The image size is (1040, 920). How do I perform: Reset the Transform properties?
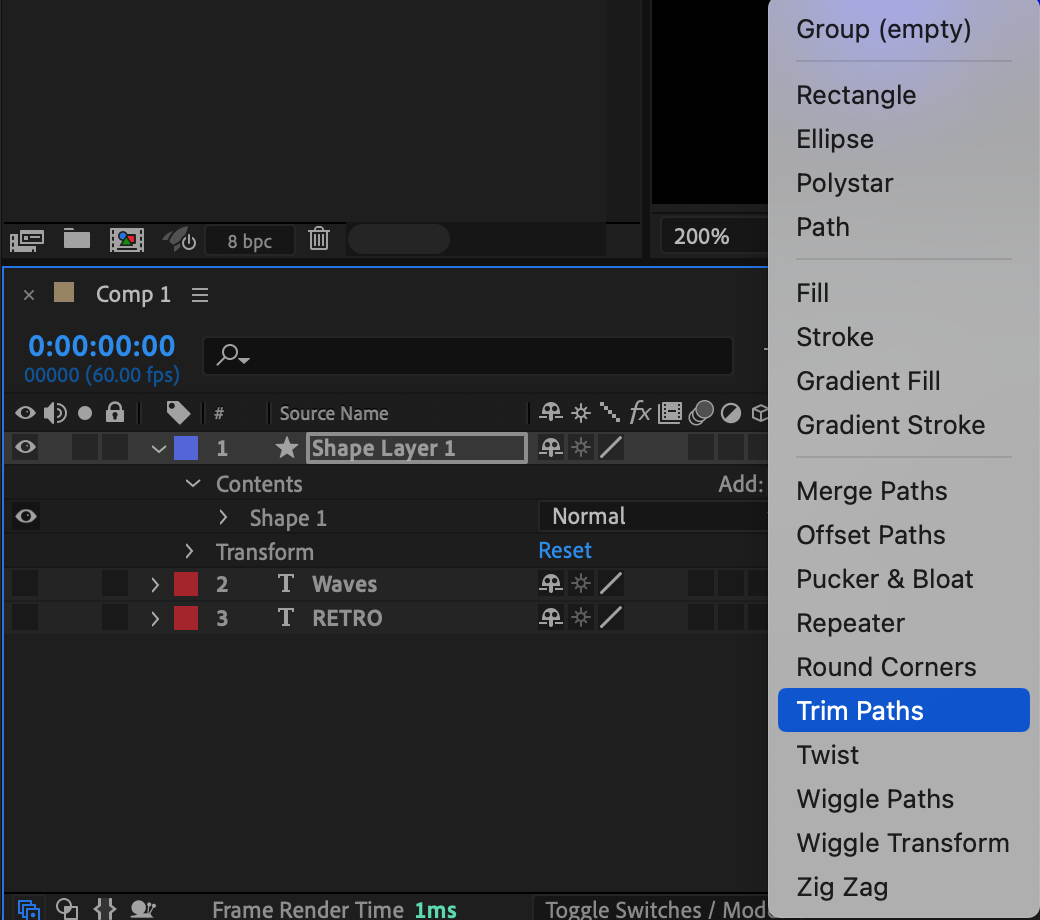(x=565, y=551)
